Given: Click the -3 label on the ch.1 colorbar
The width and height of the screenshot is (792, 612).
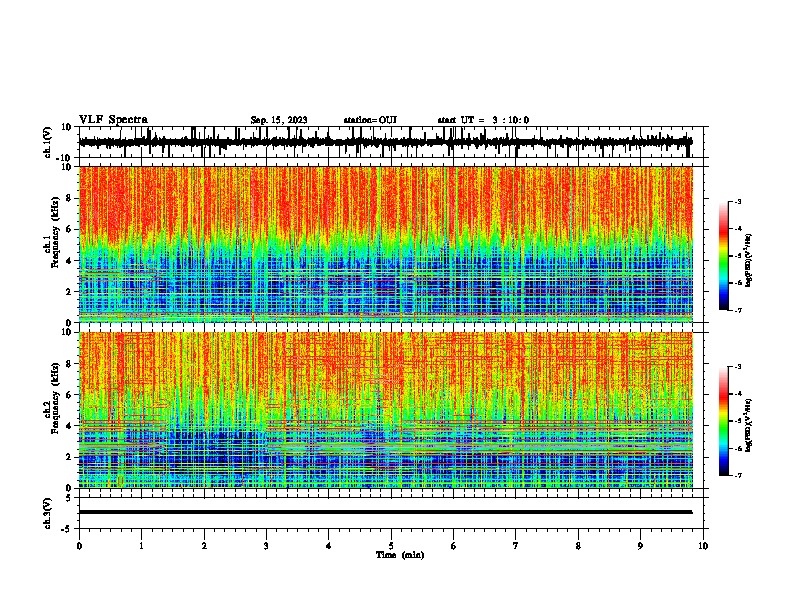Looking at the screenshot, I should [x=737, y=202].
